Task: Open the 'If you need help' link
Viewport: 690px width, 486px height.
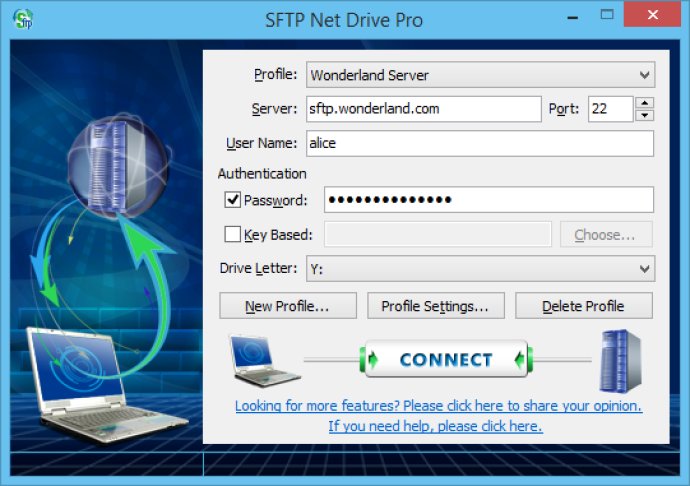Action: 435,426
